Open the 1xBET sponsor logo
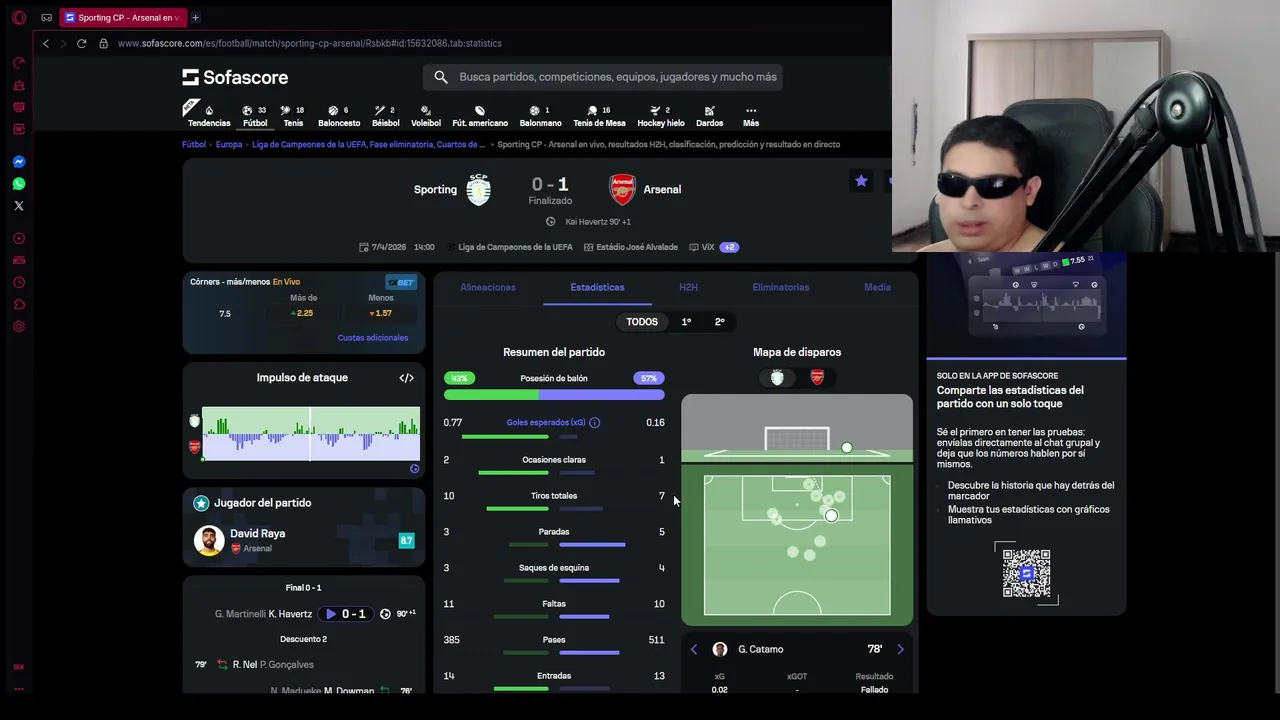1280x720 pixels. point(401,282)
